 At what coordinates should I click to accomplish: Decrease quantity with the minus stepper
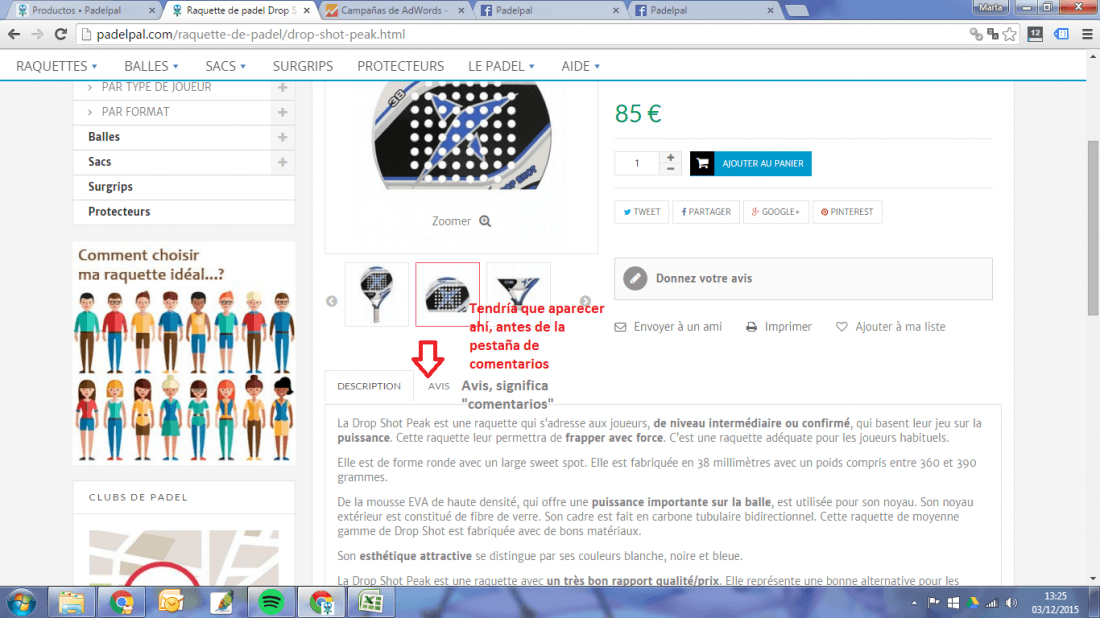pos(671,169)
